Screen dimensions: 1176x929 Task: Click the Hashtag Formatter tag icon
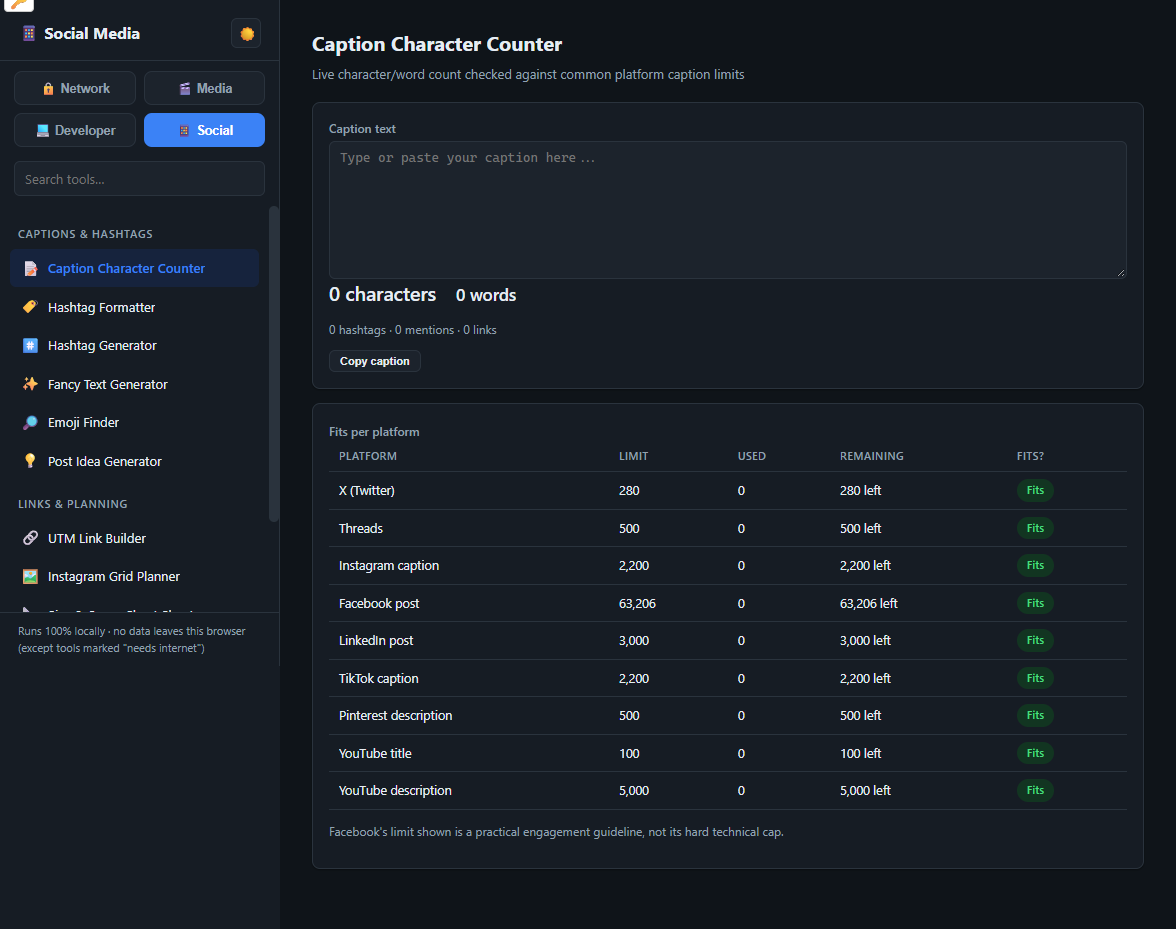coord(30,307)
